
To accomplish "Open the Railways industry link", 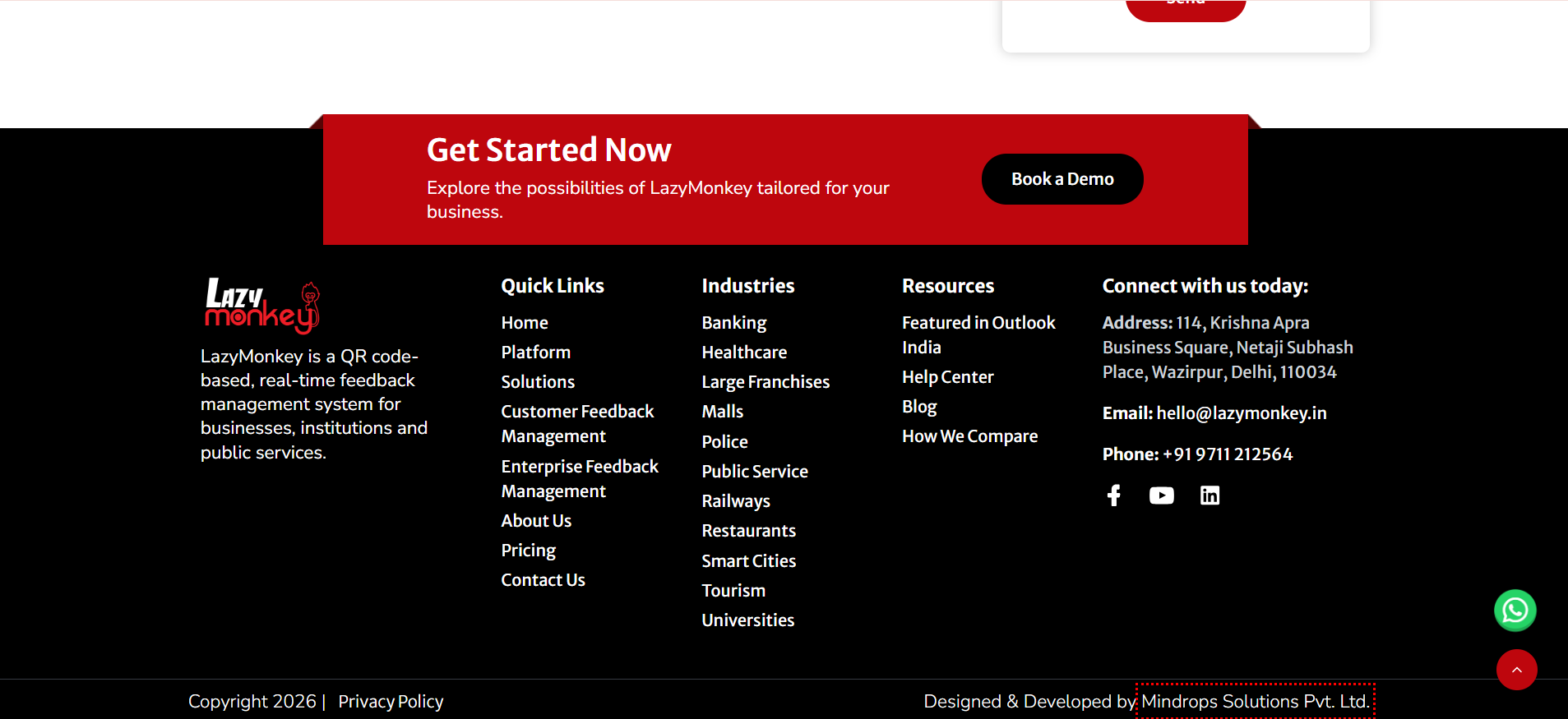I will click(x=736, y=501).
